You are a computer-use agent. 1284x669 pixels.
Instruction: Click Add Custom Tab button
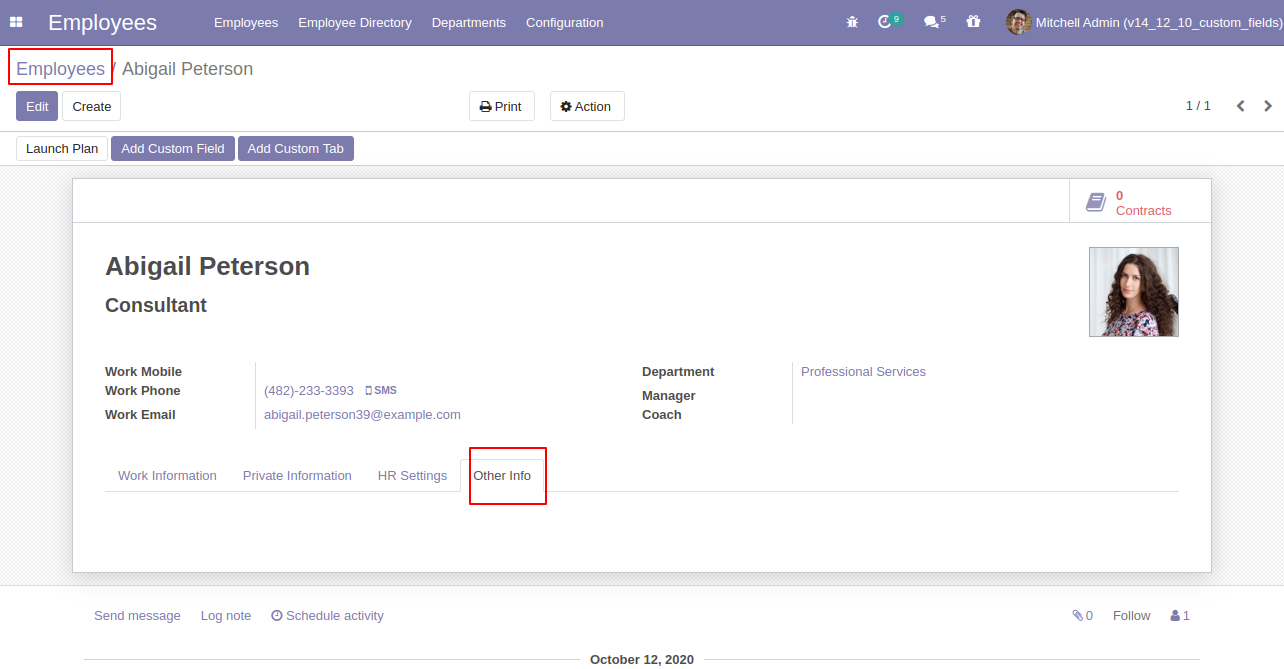coord(296,149)
